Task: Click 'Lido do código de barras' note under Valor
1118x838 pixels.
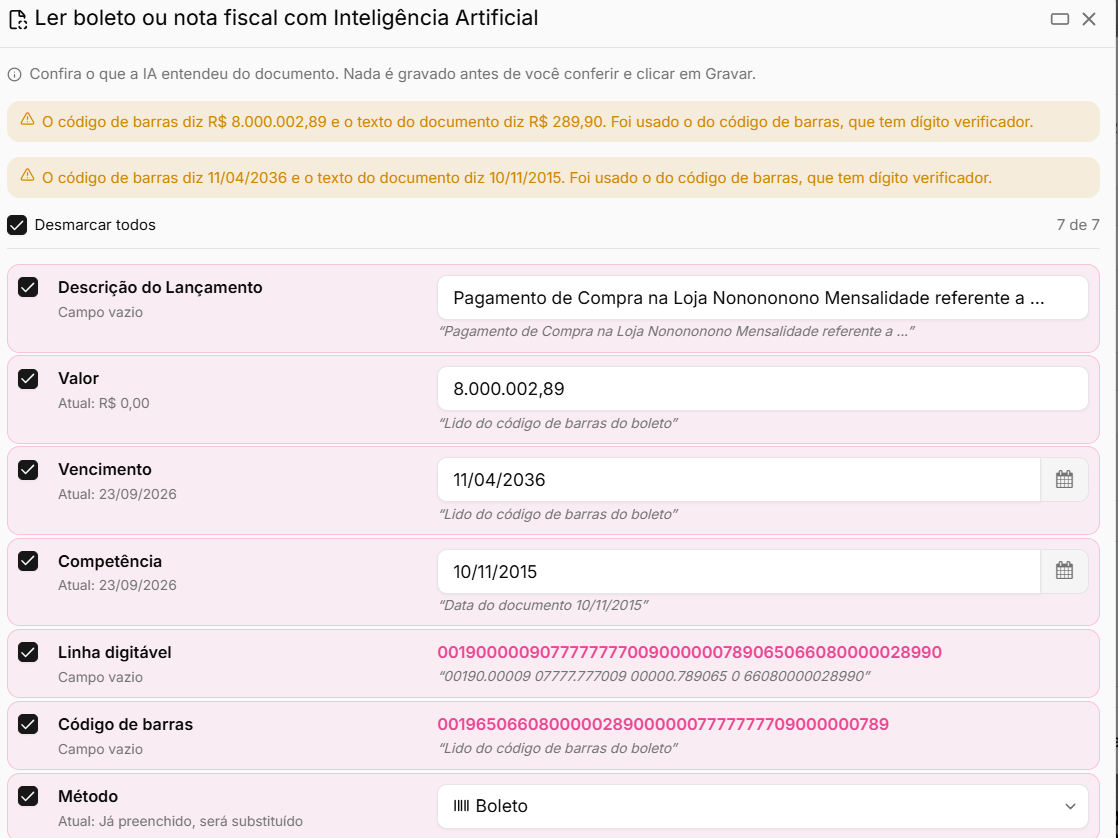Action: pos(558,423)
